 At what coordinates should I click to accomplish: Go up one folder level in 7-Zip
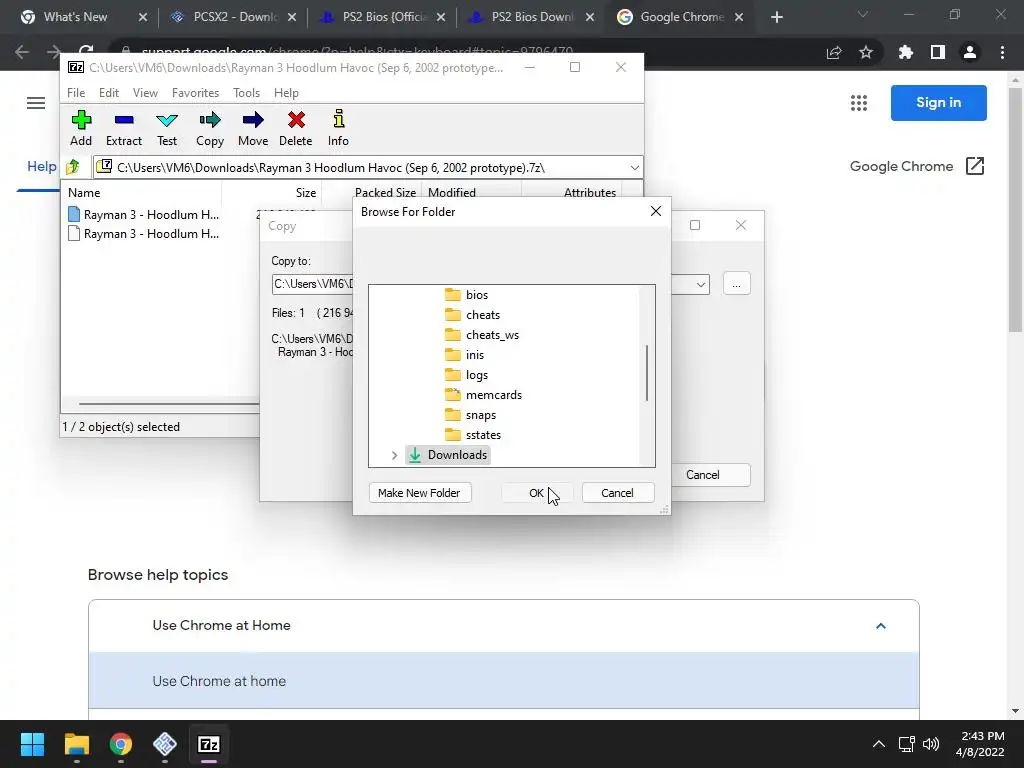[x=73, y=167]
